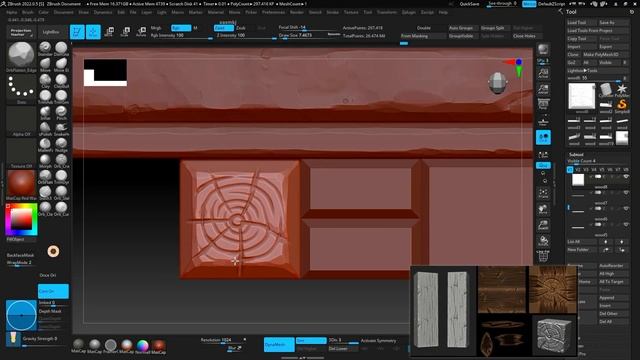
Task: Select the Pinch brush
Action: [x=61, y=112]
